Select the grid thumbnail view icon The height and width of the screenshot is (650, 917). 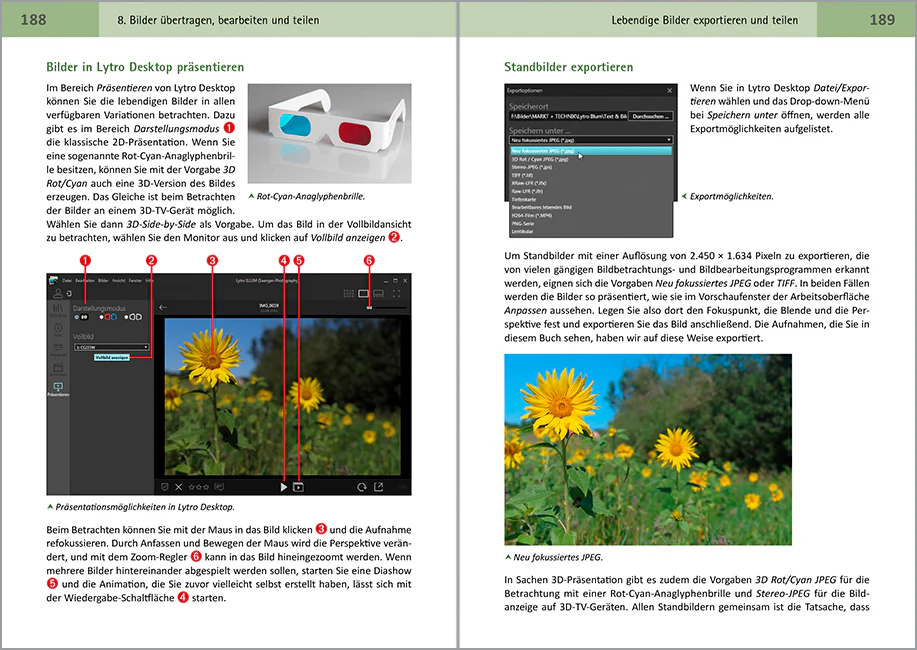[349, 293]
